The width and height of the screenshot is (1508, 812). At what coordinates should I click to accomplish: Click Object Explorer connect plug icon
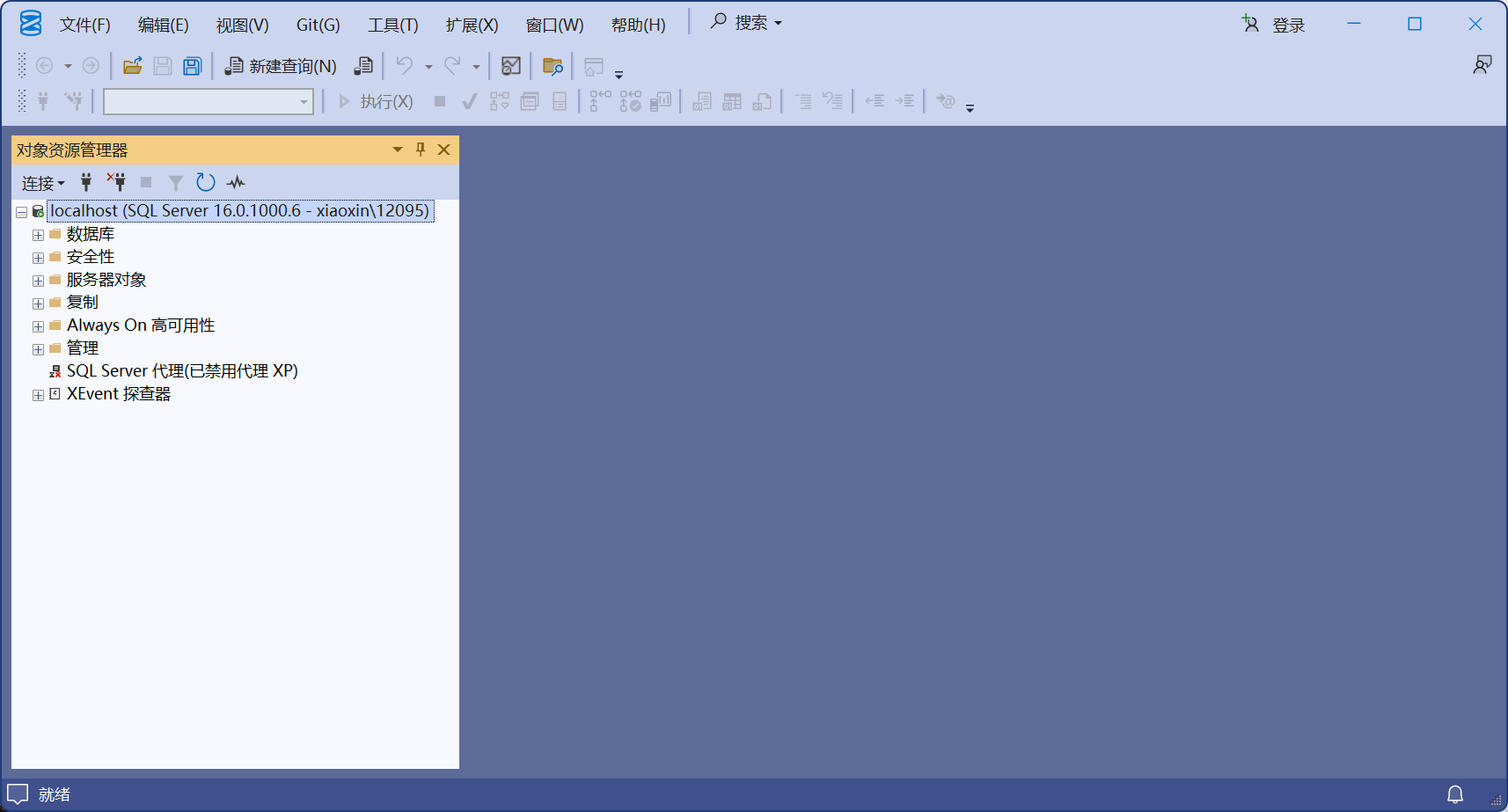click(86, 182)
